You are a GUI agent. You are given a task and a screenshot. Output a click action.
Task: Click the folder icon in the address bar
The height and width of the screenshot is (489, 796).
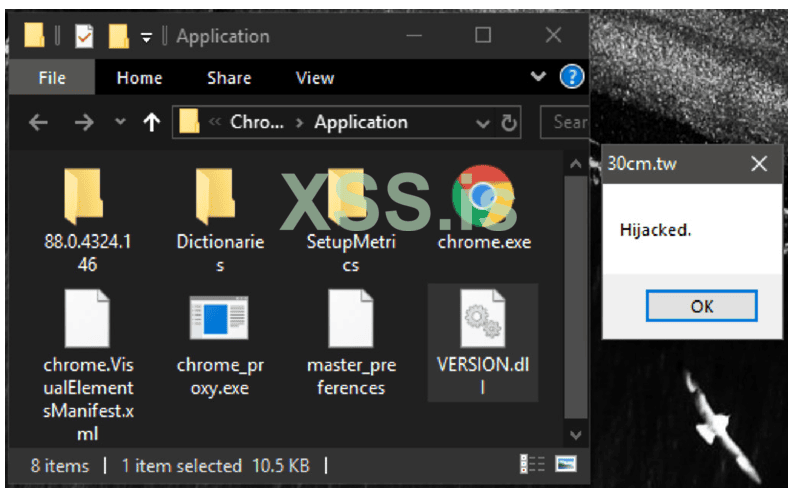189,122
